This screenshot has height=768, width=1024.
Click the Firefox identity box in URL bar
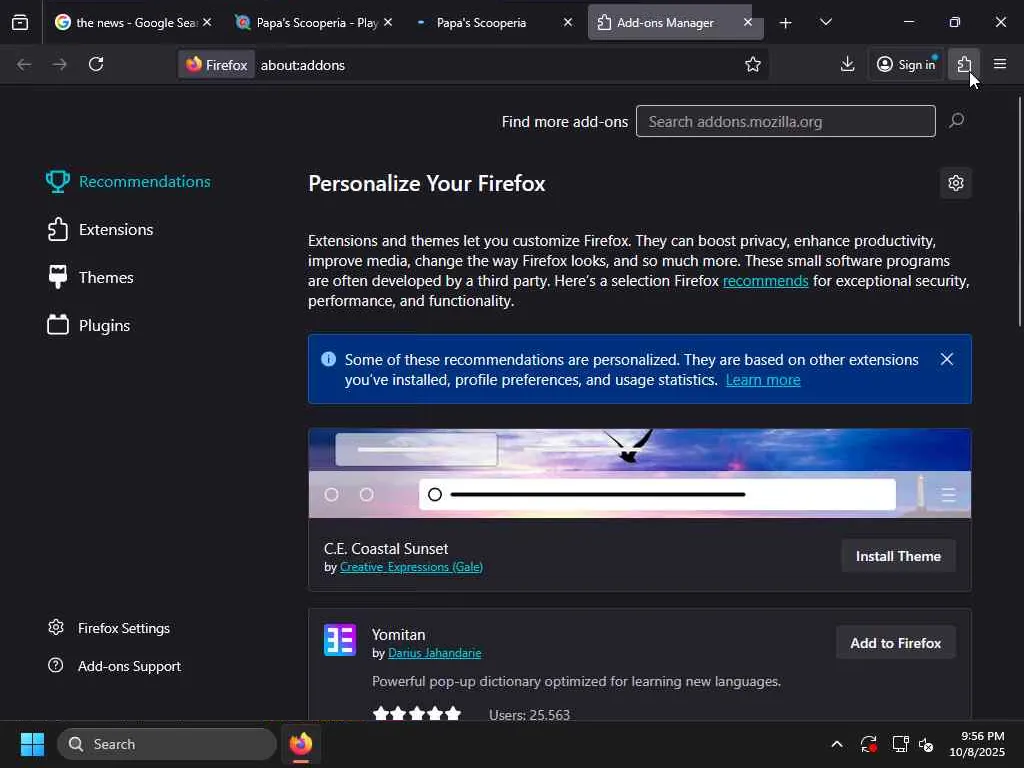(216, 65)
